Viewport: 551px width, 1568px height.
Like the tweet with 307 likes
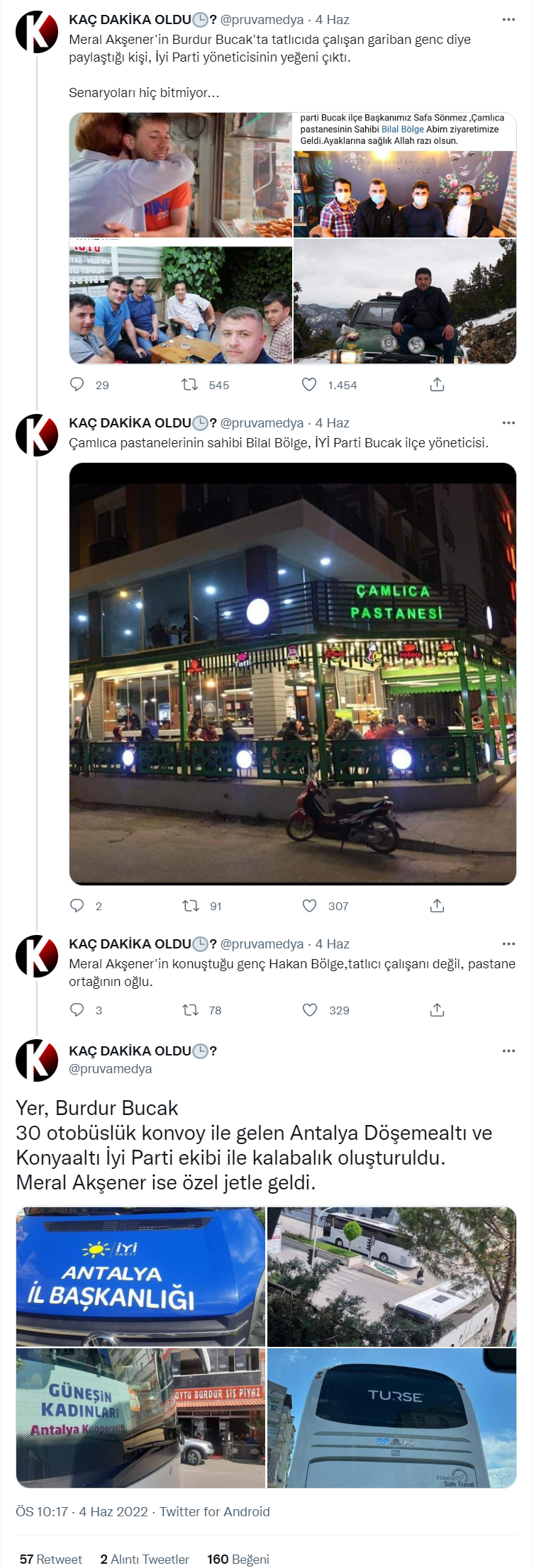309,905
